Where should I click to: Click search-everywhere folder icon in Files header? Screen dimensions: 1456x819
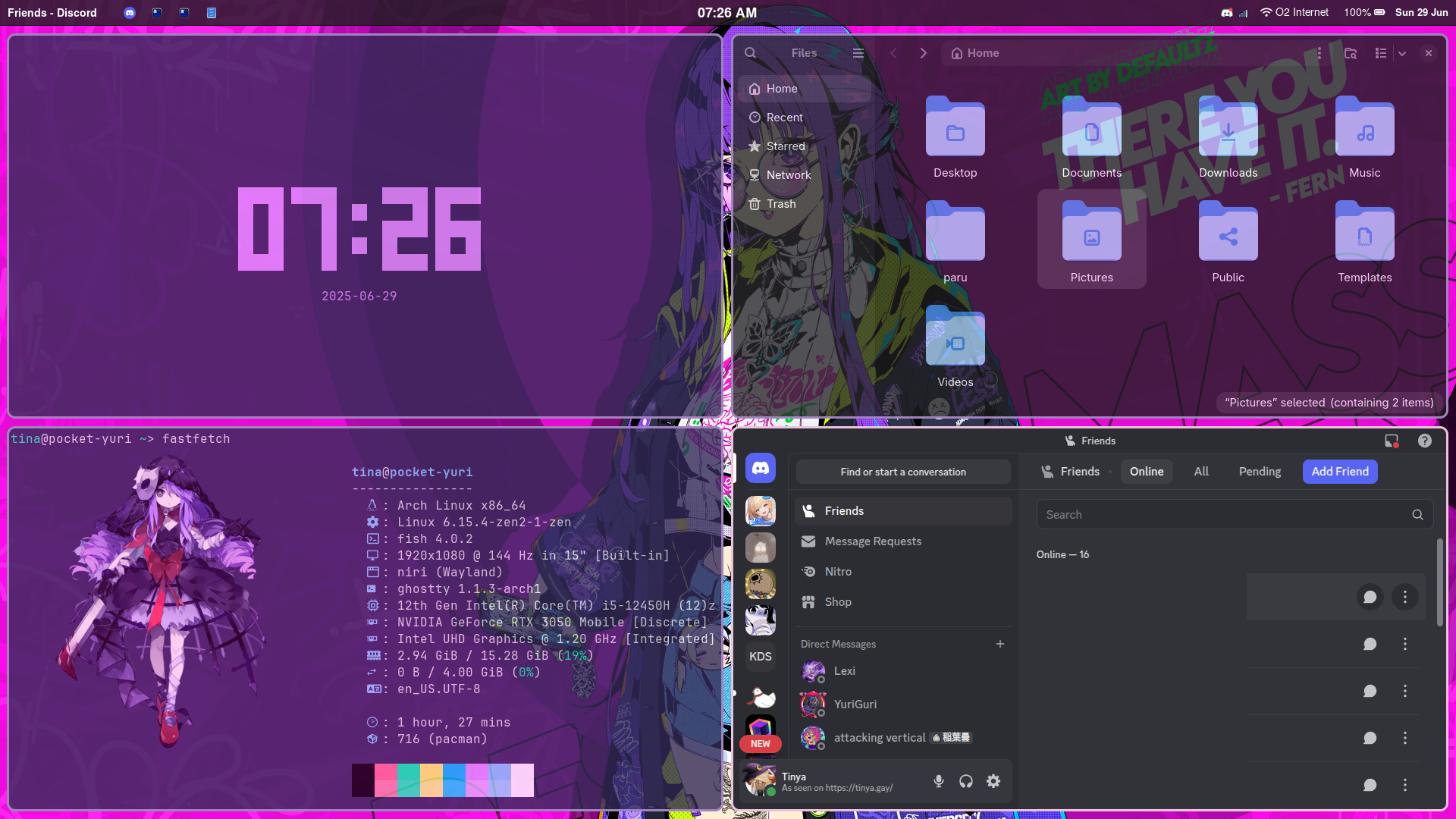[x=1350, y=53]
